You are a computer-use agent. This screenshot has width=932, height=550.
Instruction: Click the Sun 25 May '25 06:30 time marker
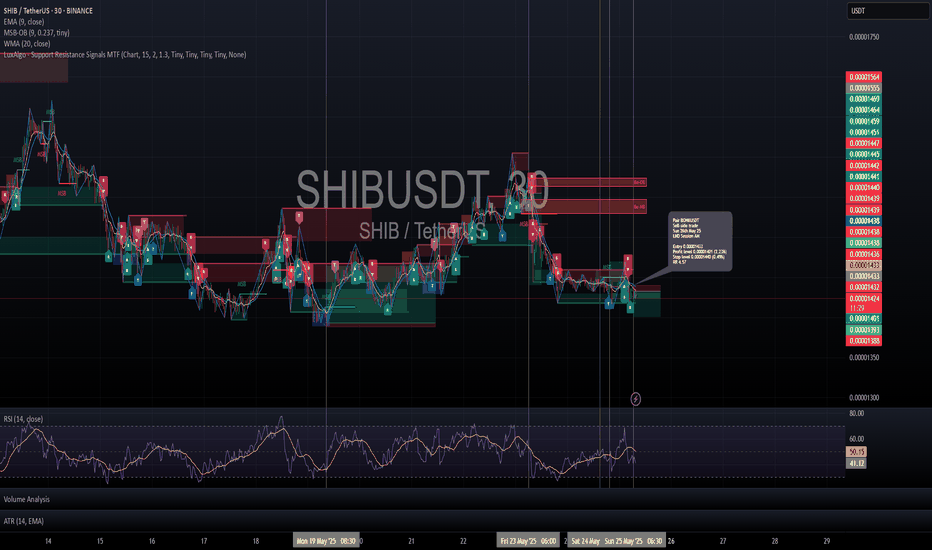(633, 540)
